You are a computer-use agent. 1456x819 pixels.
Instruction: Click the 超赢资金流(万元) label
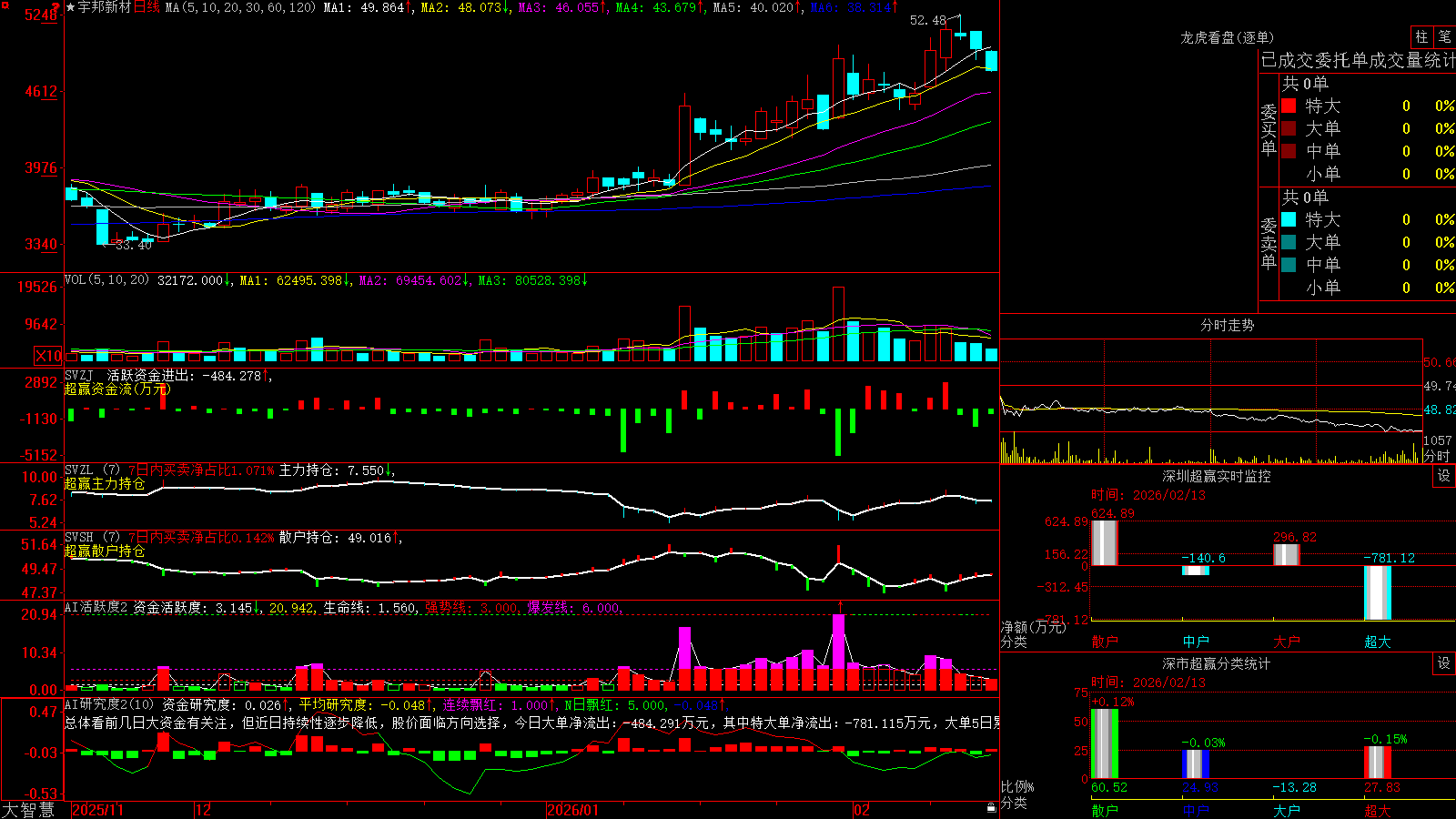pyautogui.click(x=117, y=389)
